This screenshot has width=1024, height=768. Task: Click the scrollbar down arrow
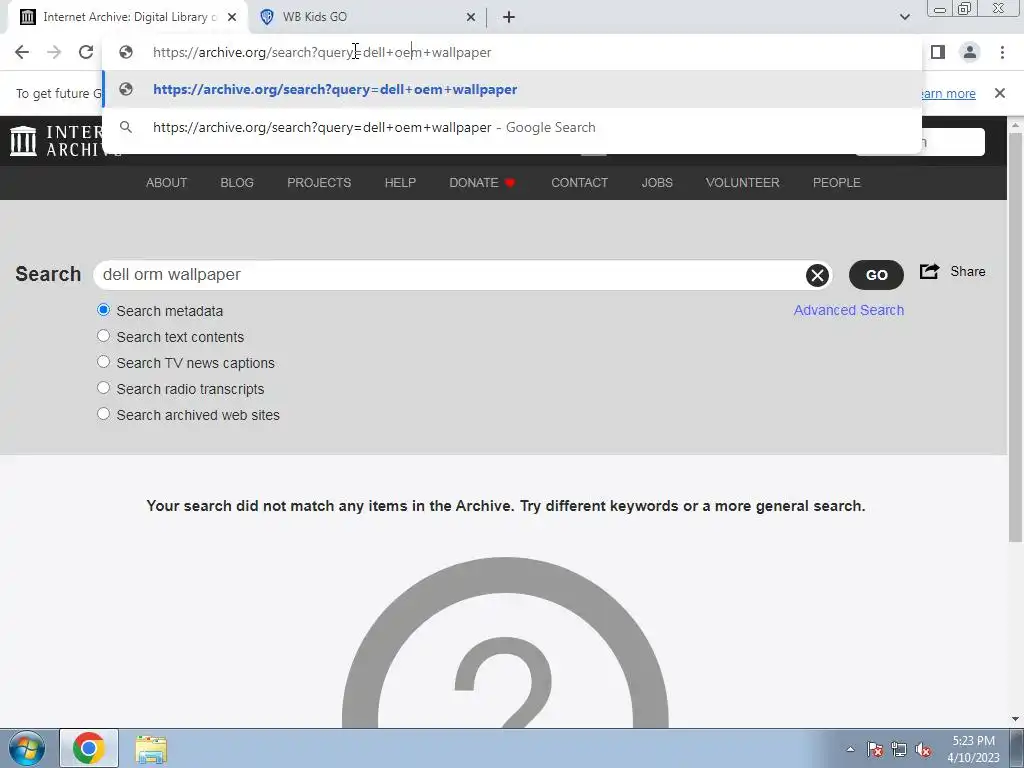pyautogui.click(x=1016, y=720)
